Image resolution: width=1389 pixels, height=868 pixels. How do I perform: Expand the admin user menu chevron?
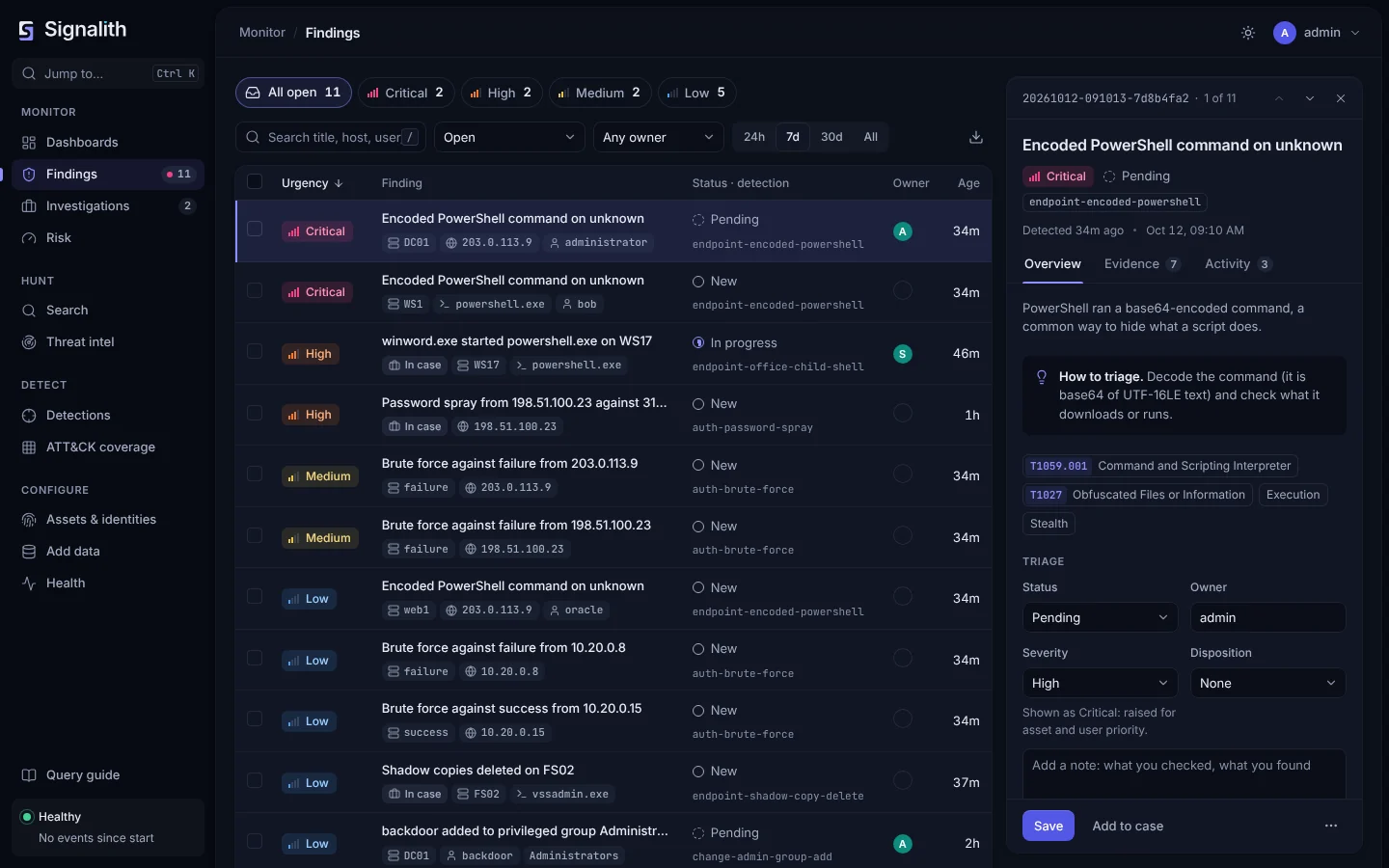coord(1355,33)
